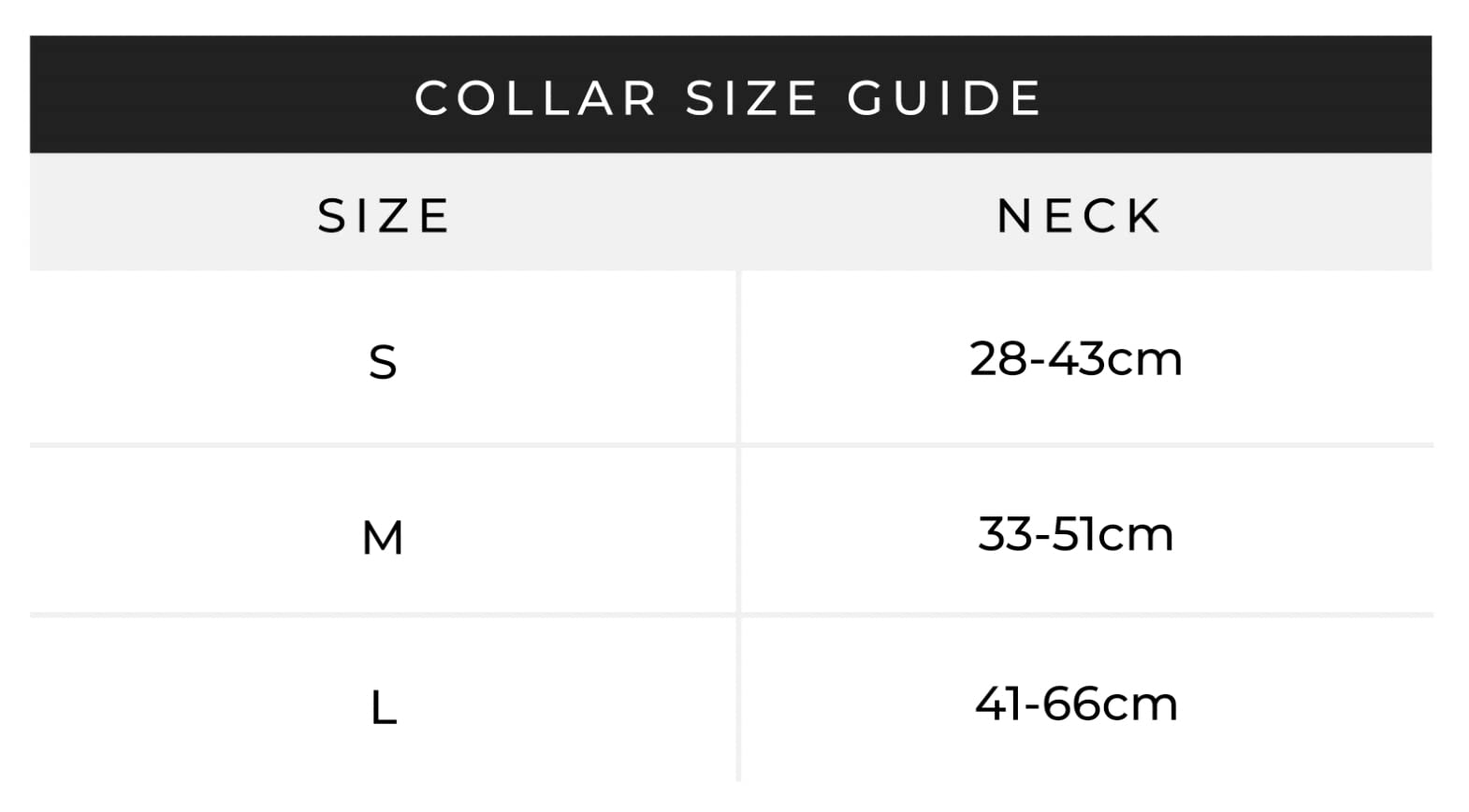
Task: Click the line separating M and L rows
Action: (730, 615)
